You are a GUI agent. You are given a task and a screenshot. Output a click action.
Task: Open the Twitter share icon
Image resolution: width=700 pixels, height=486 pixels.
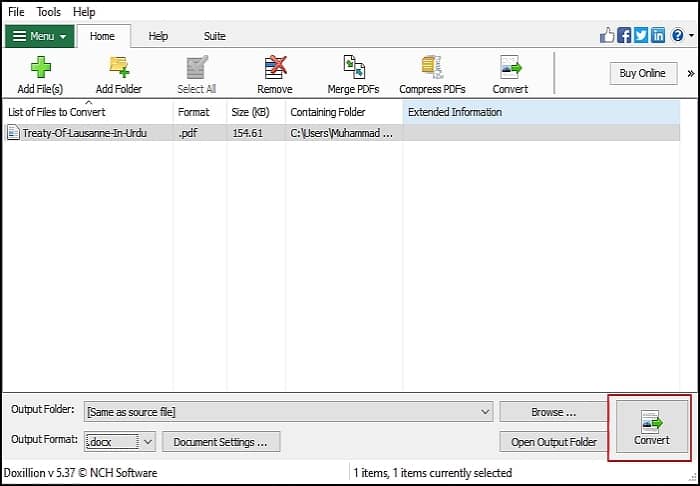641,35
